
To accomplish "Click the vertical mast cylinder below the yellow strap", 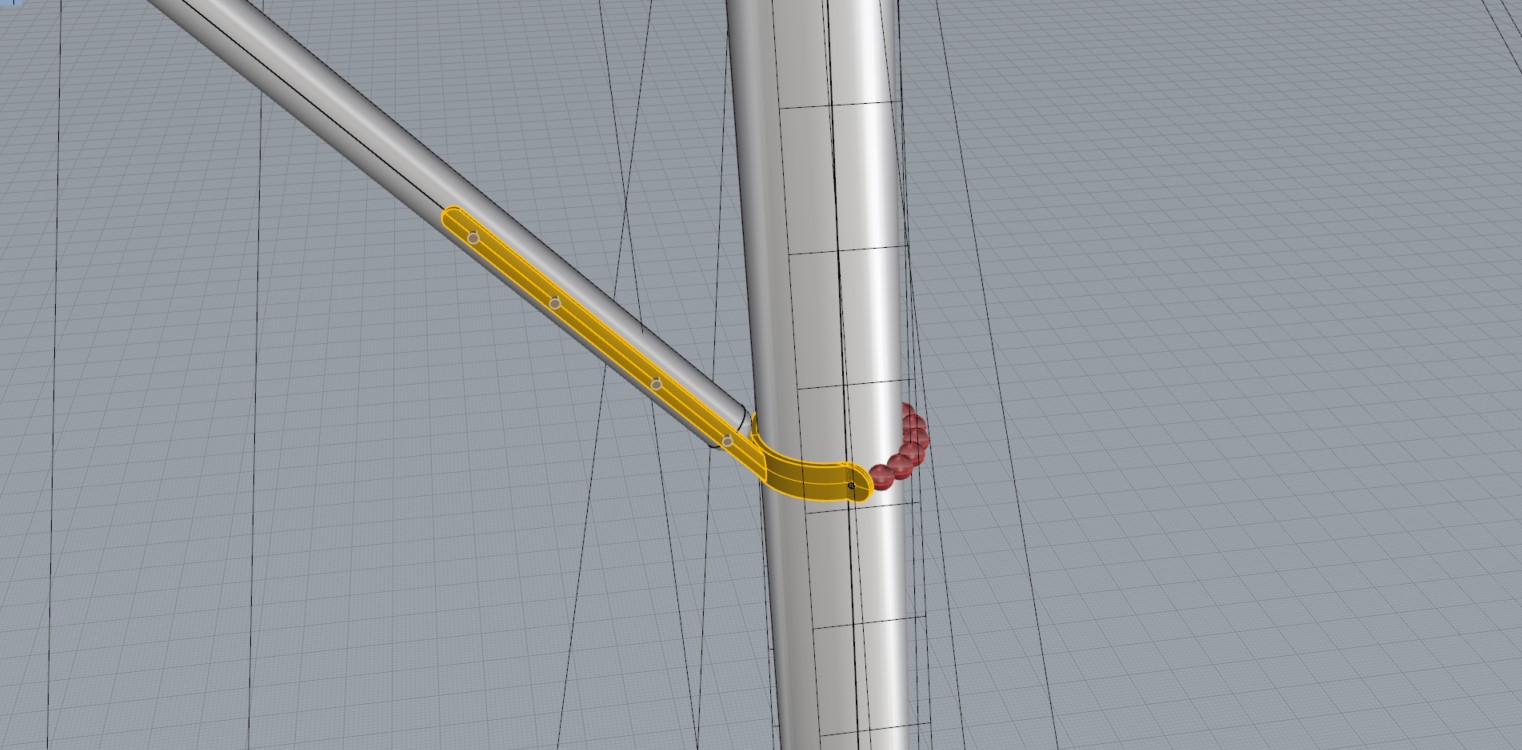I will click(840, 620).
